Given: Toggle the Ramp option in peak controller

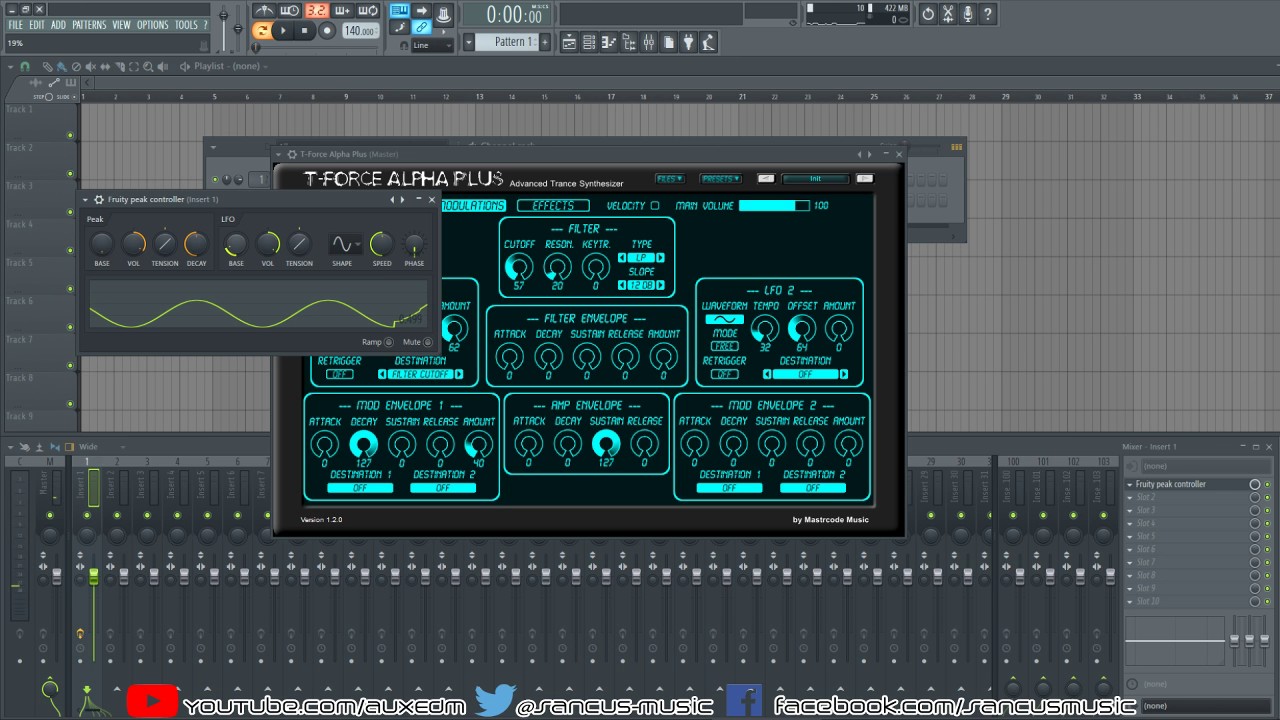Looking at the screenshot, I should (389, 342).
